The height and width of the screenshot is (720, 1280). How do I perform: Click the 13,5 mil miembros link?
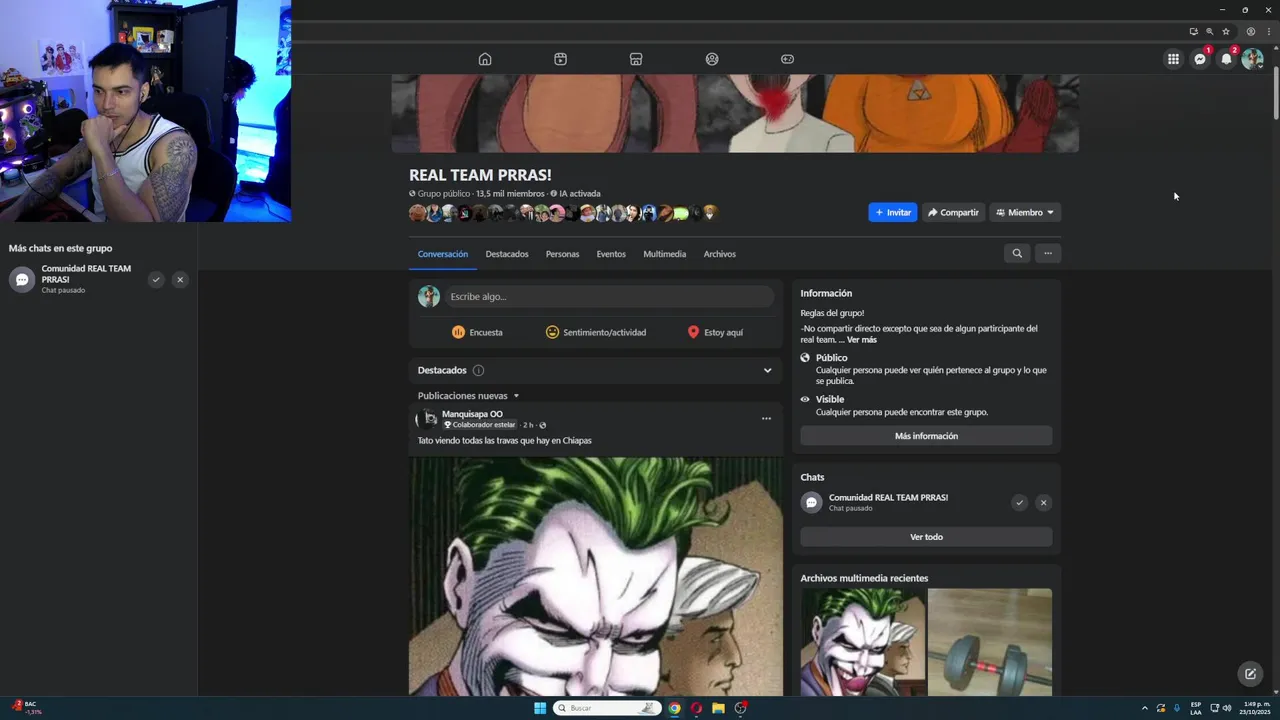tap(510, 194)
